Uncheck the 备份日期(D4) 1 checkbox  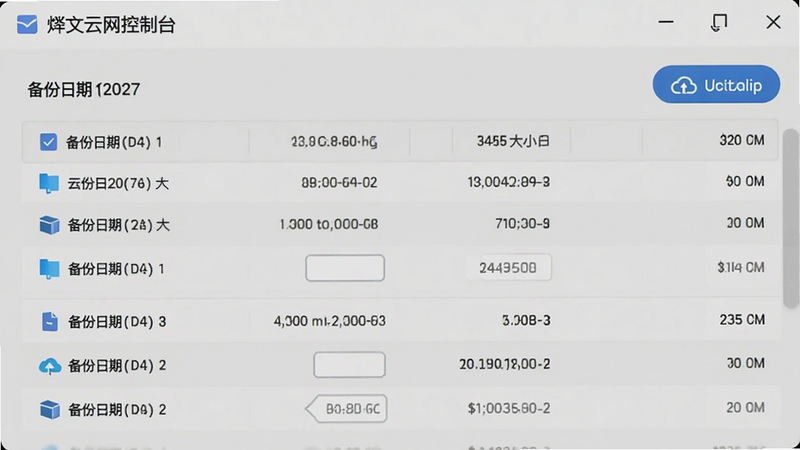48,142
